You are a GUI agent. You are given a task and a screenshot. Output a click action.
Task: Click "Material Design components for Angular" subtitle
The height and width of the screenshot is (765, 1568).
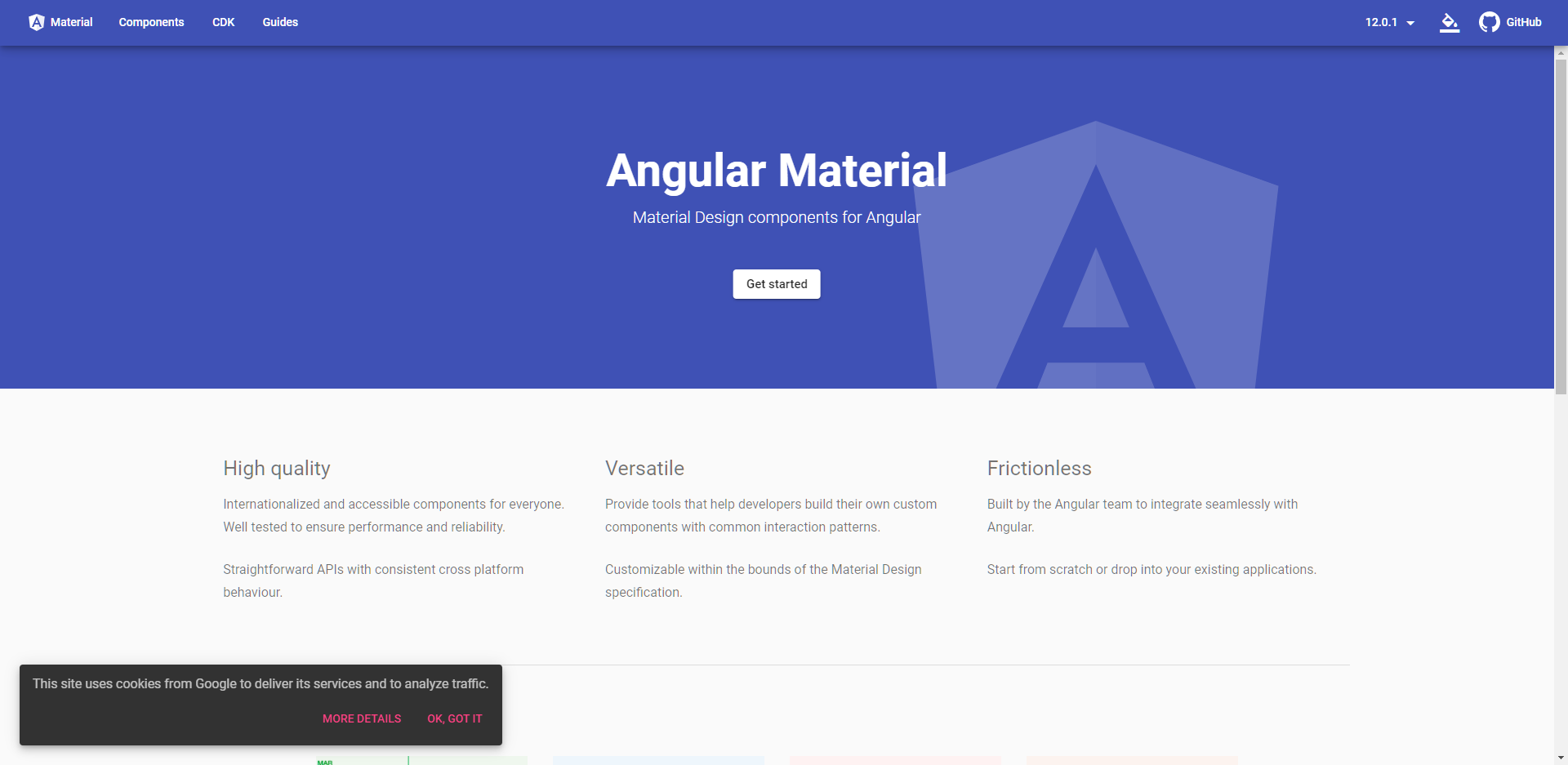[x=777, y=217]
